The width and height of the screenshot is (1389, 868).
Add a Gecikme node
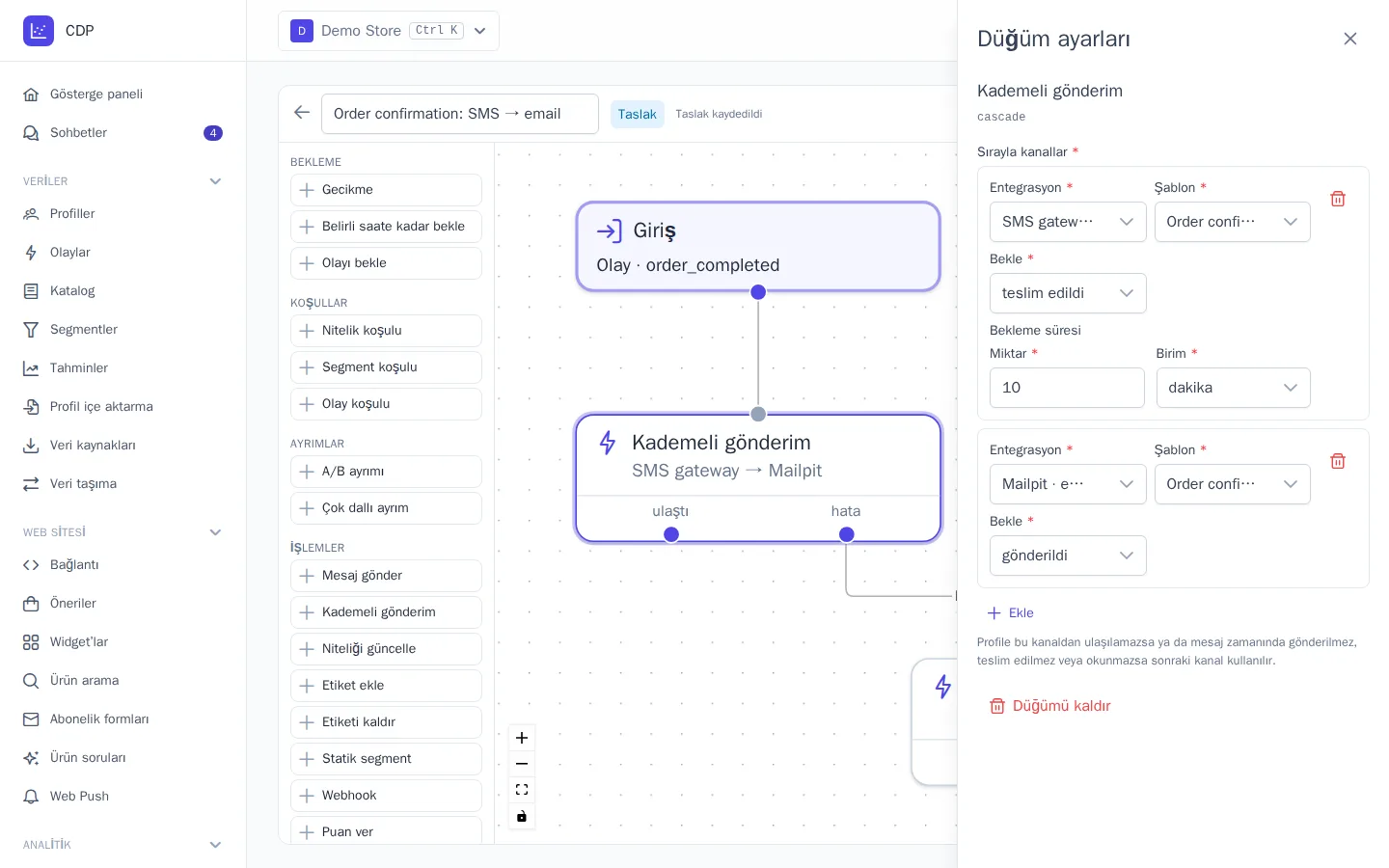[x=386, y=190]
